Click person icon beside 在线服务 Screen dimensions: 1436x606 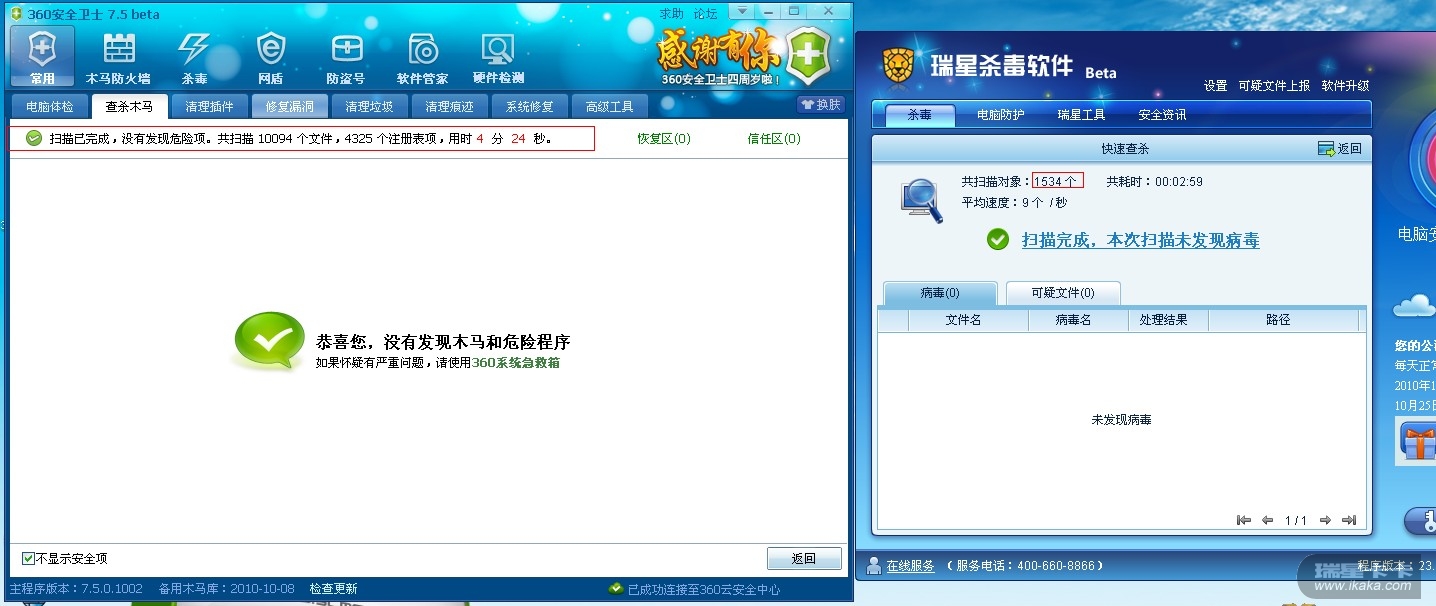(874, 566)
